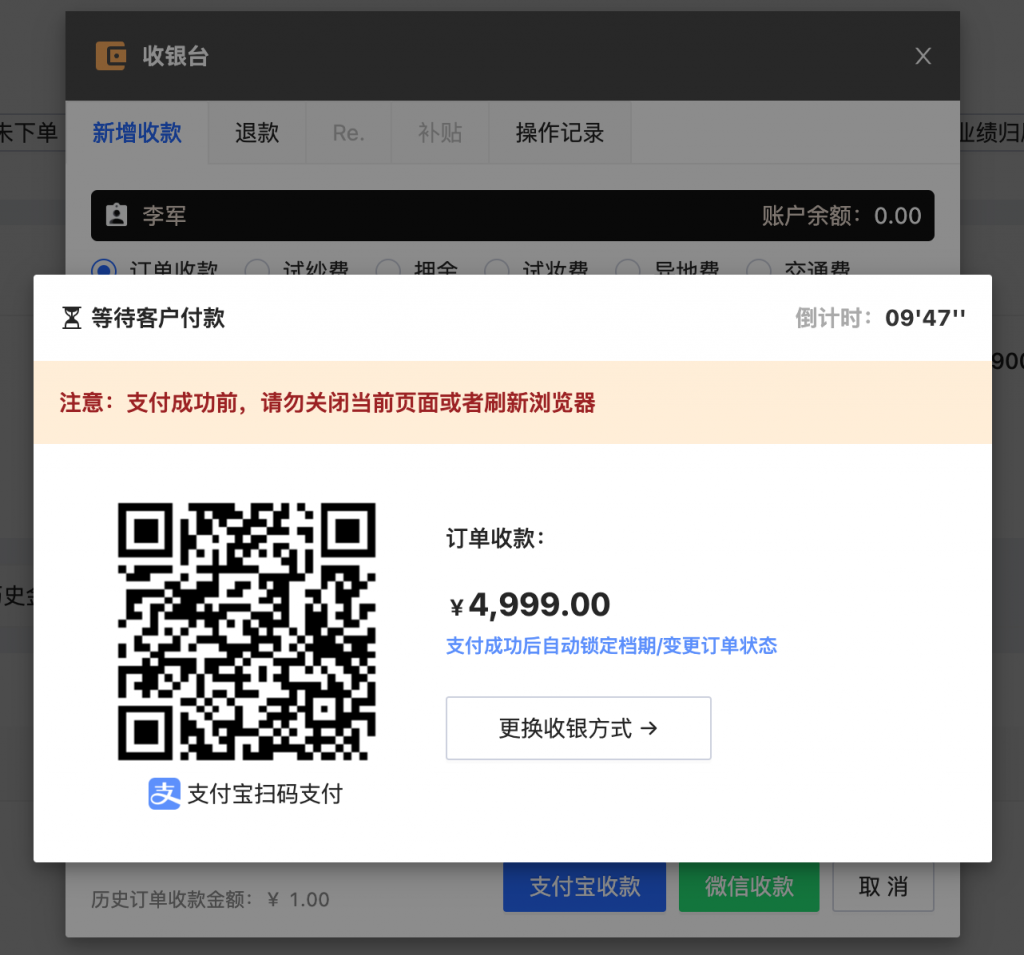This screenshot has width=1024, height=955.
Task: Click the hourglass icon next to 等待客户付款
Action: [71, 318]
